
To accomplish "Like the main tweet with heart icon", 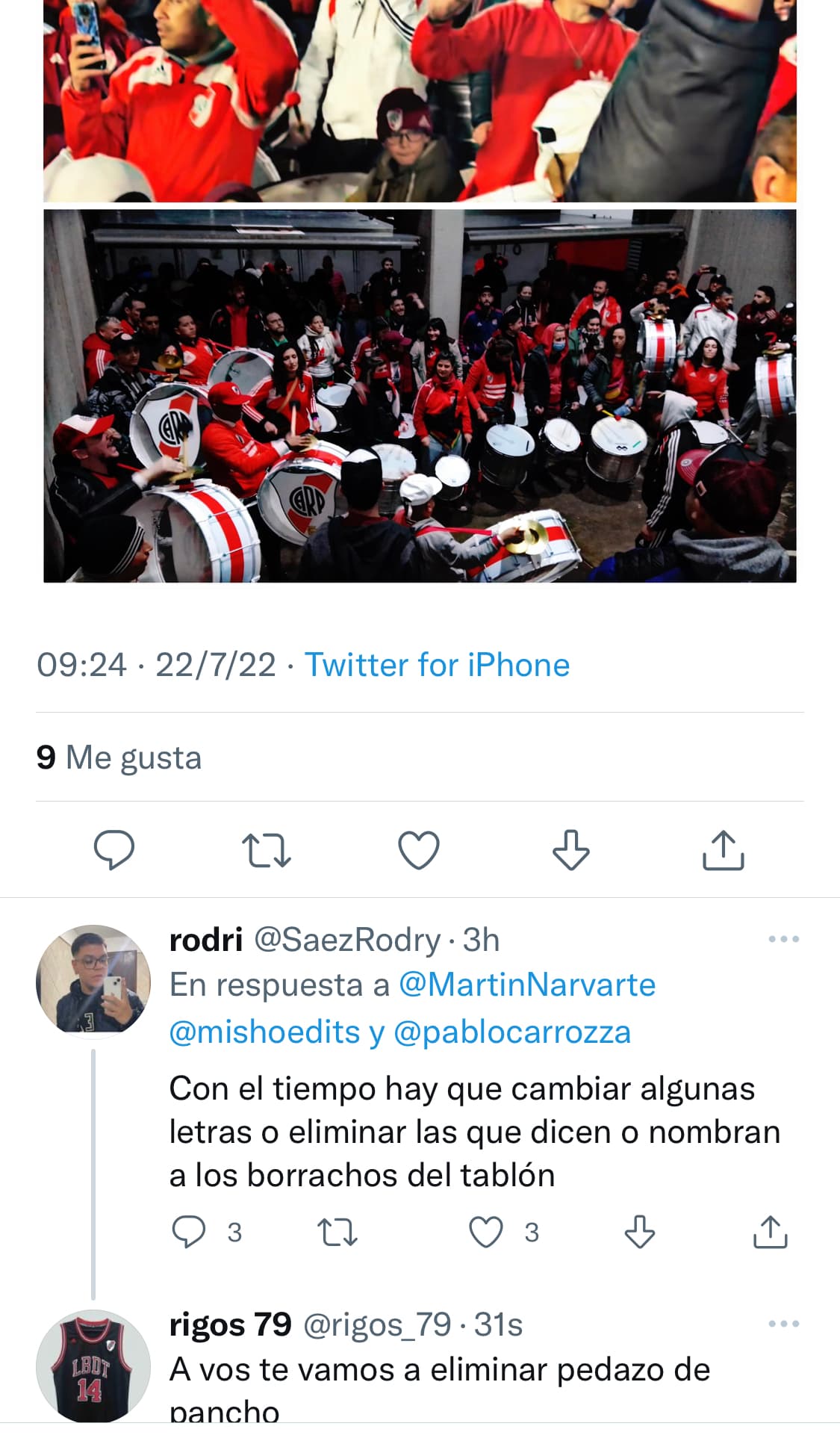I will click(419, 850).
